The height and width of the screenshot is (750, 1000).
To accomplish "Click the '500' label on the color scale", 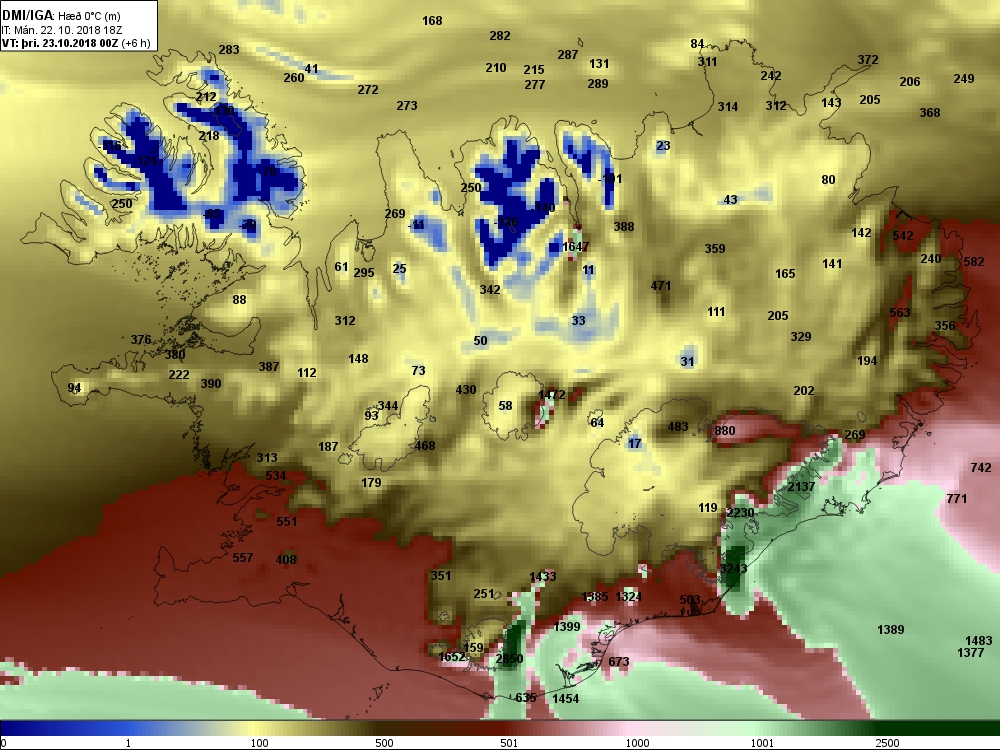I will pyautogui.click(x=384, y=743).
